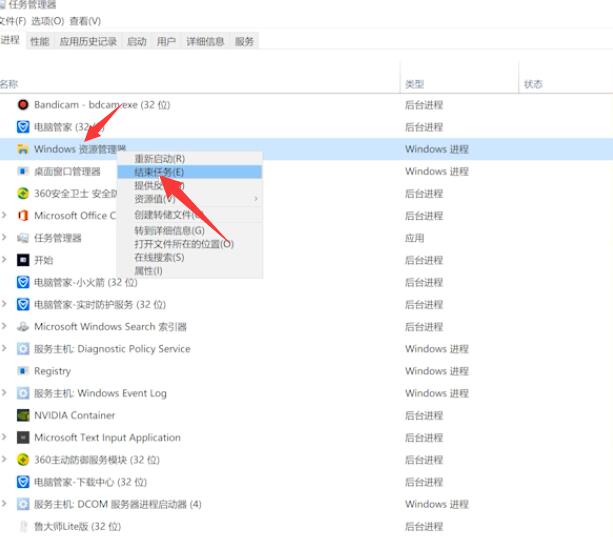Switch to the 详细信息 tab
This screenshot has width=613, height=537.
tap(205, 41)
